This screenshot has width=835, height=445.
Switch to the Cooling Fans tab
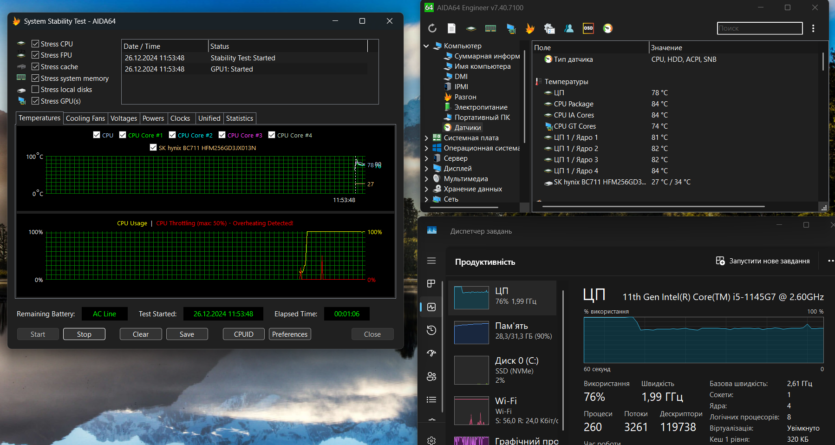point(85,118)
